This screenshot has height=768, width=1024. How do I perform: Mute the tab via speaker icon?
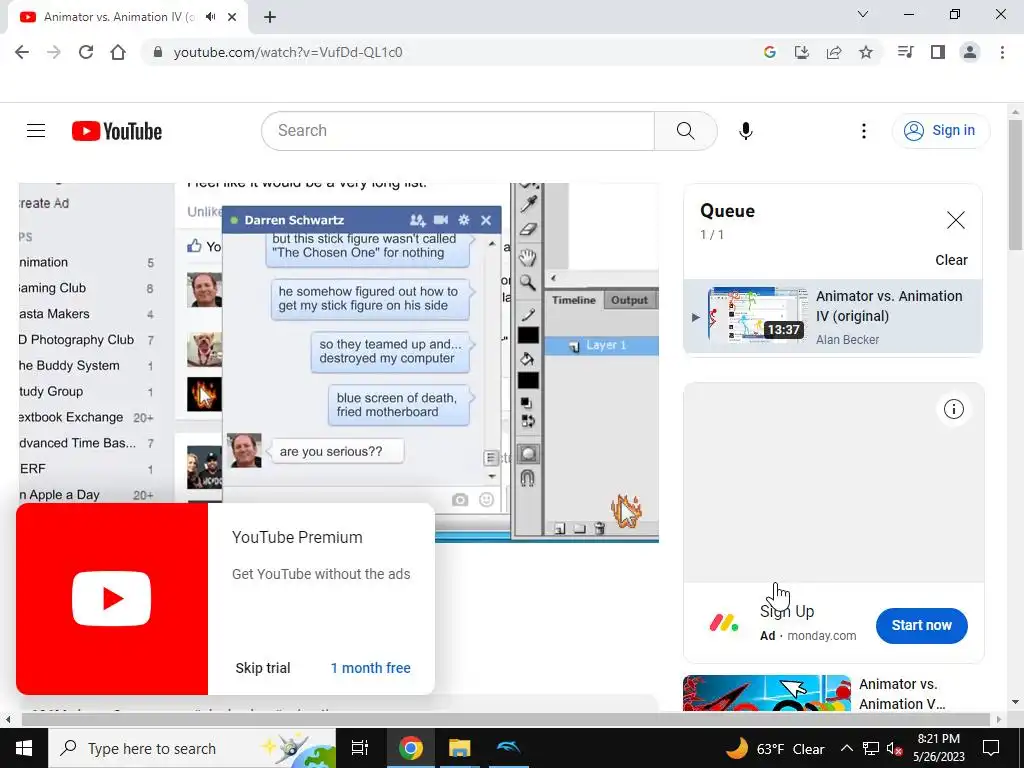210,17
